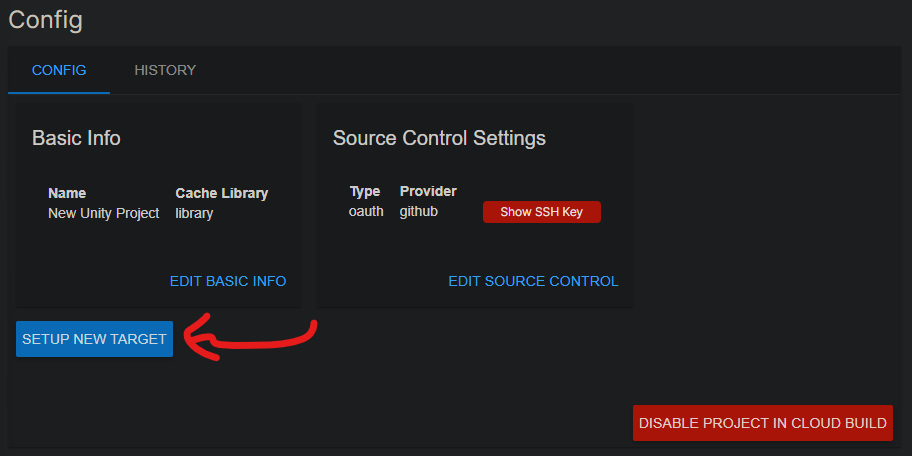
Task: Click the Name field label
Action: (x=67, y=193)
